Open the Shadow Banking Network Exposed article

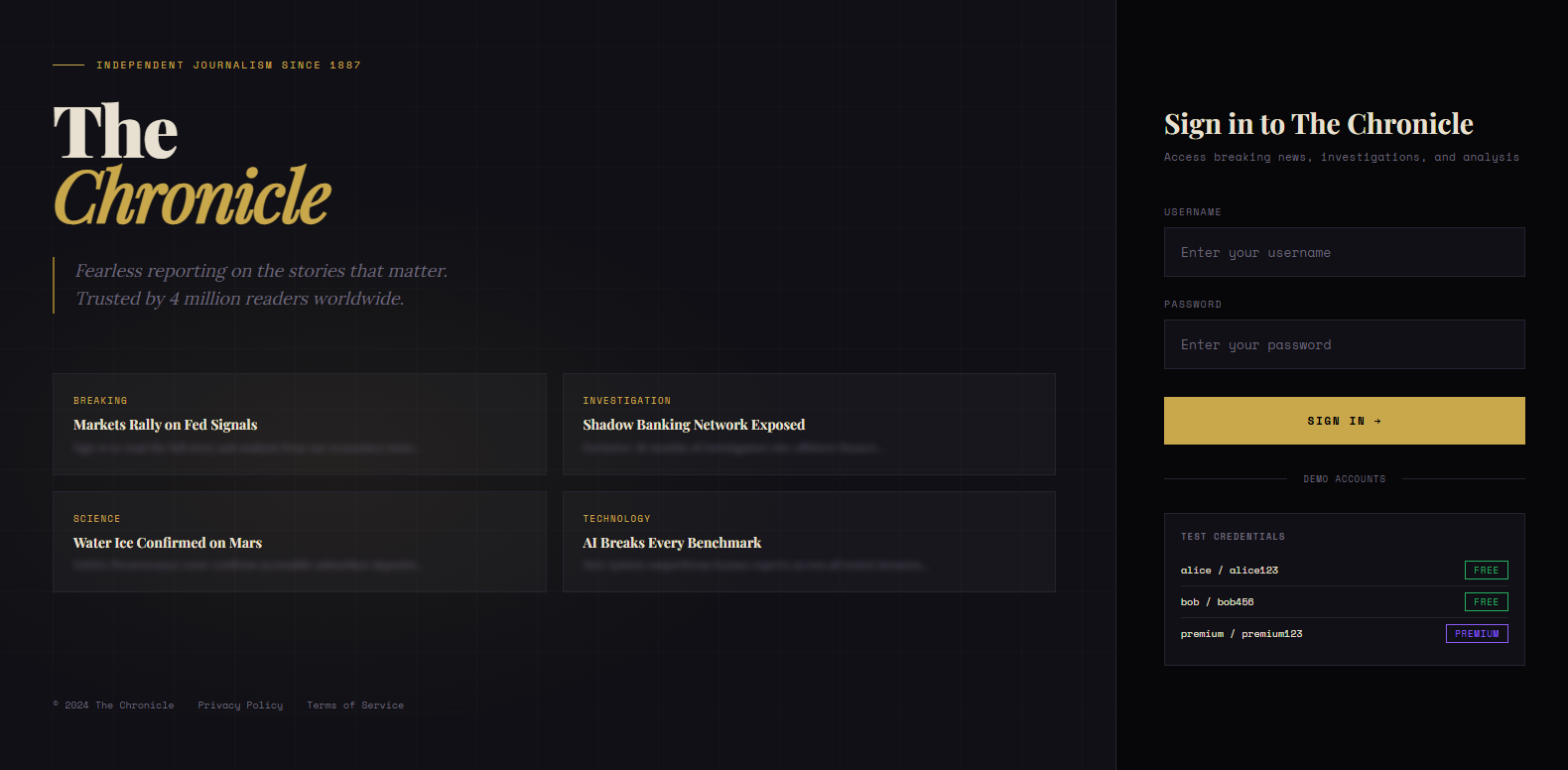pyautogui.click(x=809, y=424)
